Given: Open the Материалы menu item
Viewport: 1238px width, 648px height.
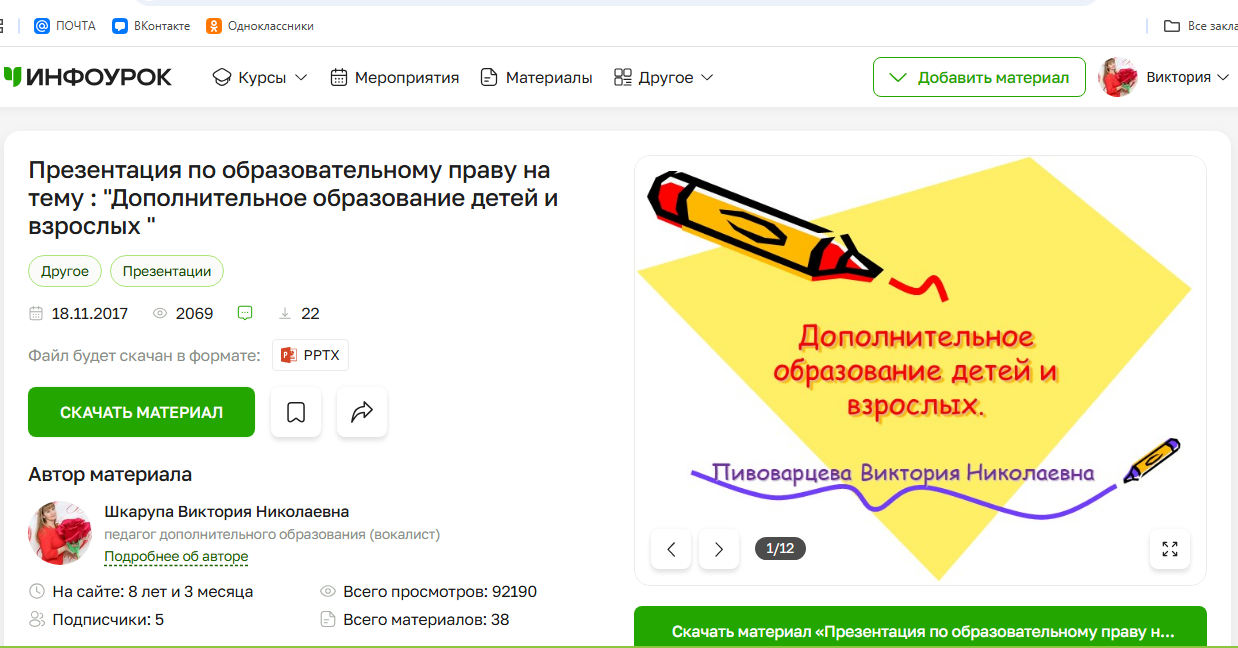Looking at the screenshot, I should point(537,77).
